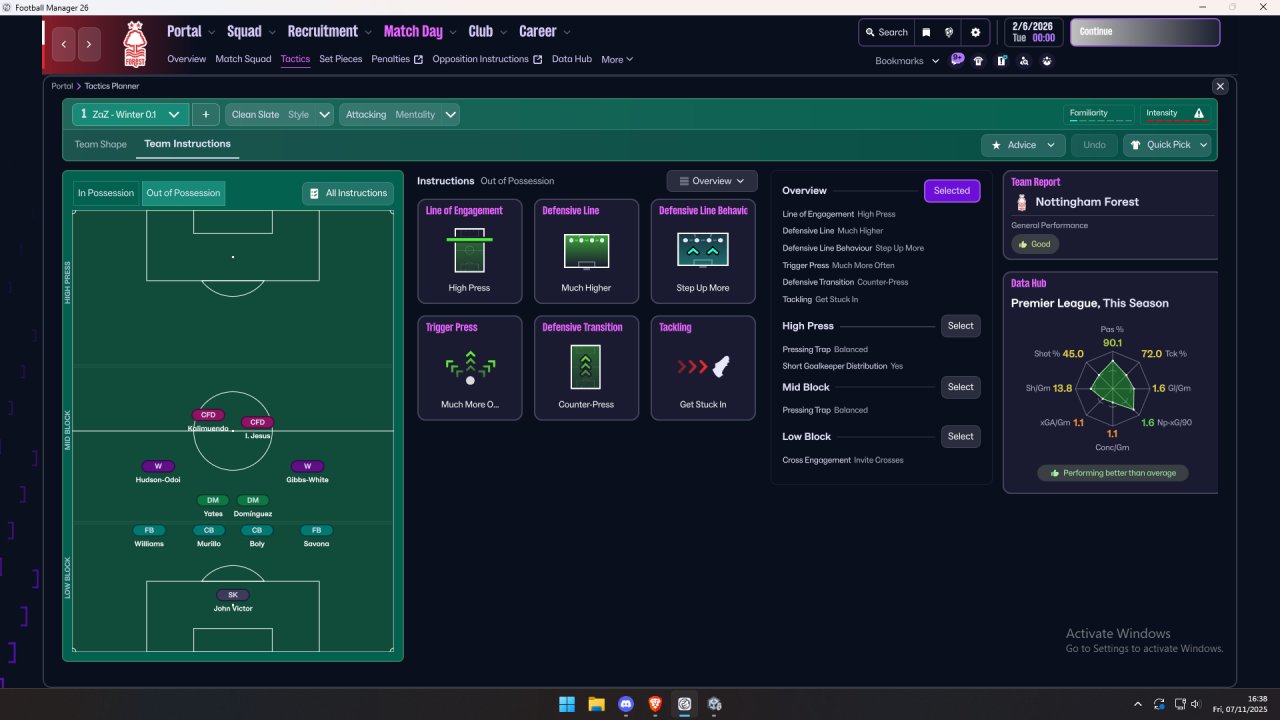Click the squad group shortcut icon

click(x=1047, y=61)
